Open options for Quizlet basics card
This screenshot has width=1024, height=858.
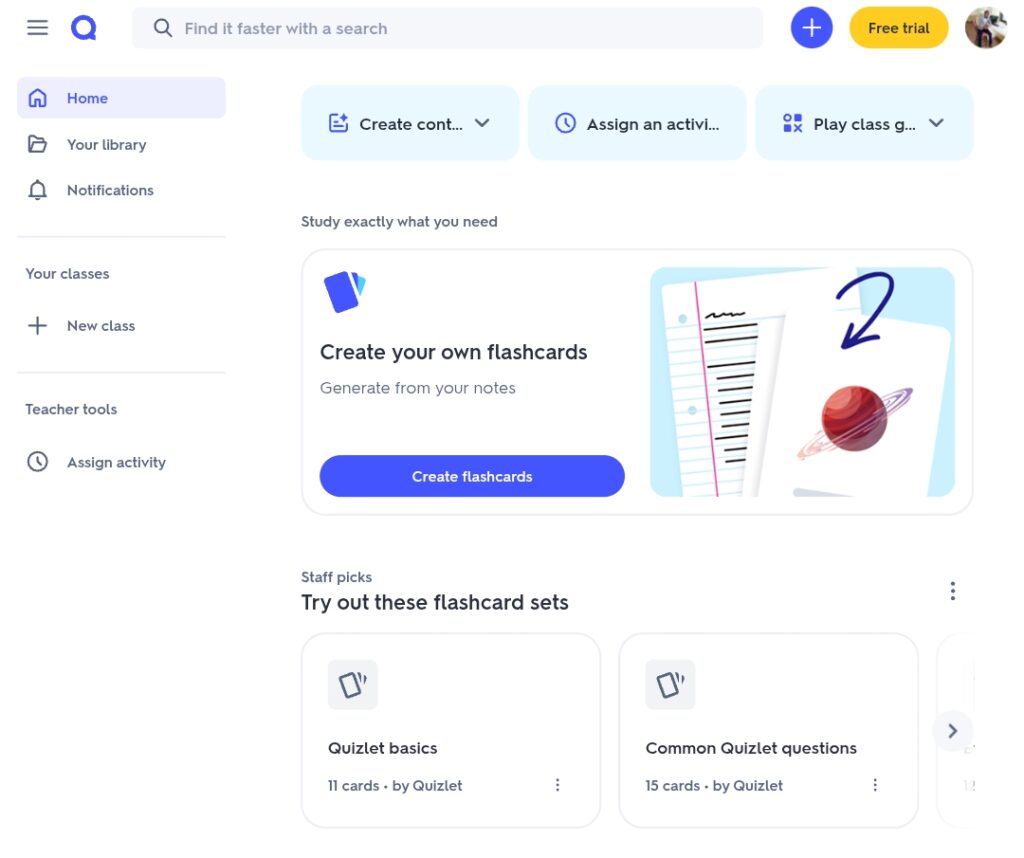pos(557,785)
